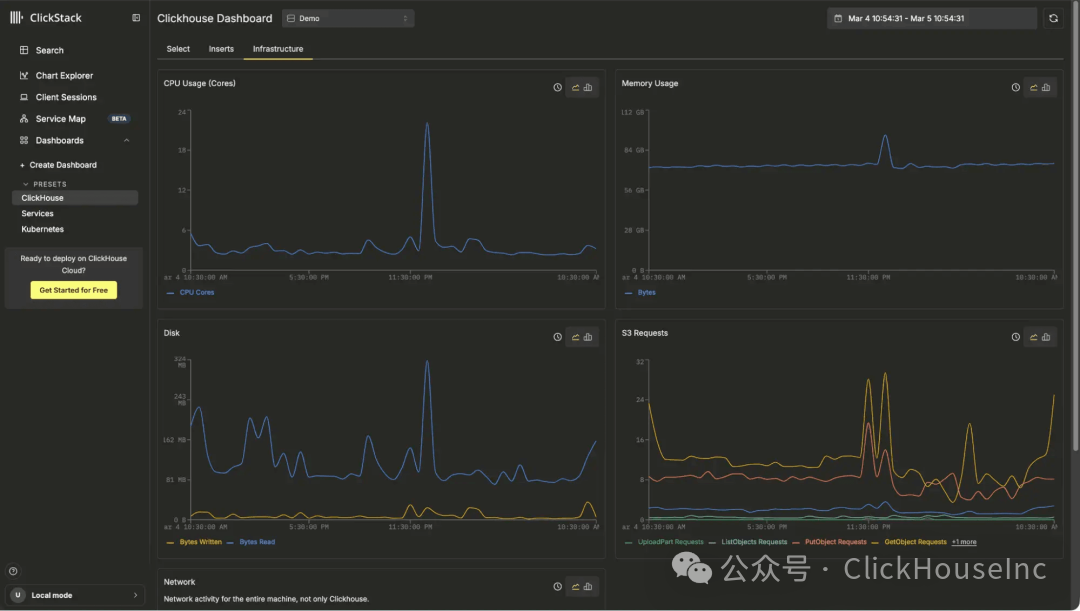
Task: Click the date range time picker
Action: tap(932, 19)
